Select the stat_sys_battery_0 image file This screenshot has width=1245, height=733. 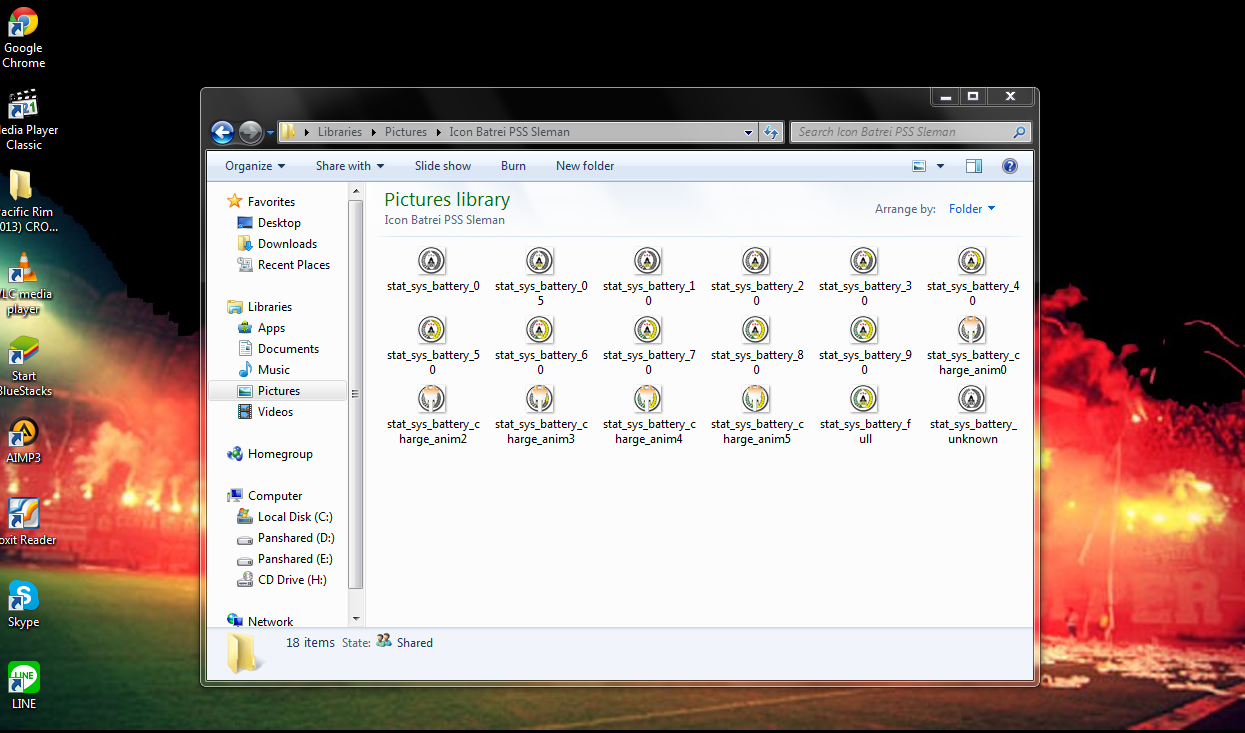pos(432,270)
